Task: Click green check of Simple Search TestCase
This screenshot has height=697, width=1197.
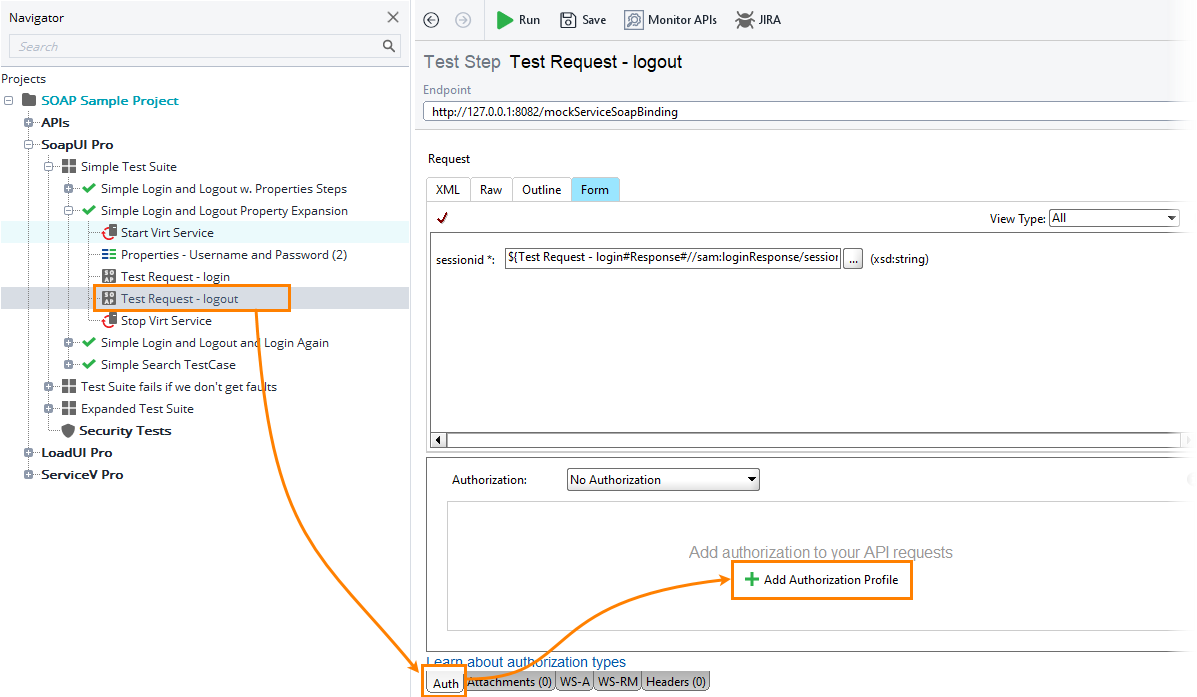Action: pyautogui.click(x=89, y=364)
